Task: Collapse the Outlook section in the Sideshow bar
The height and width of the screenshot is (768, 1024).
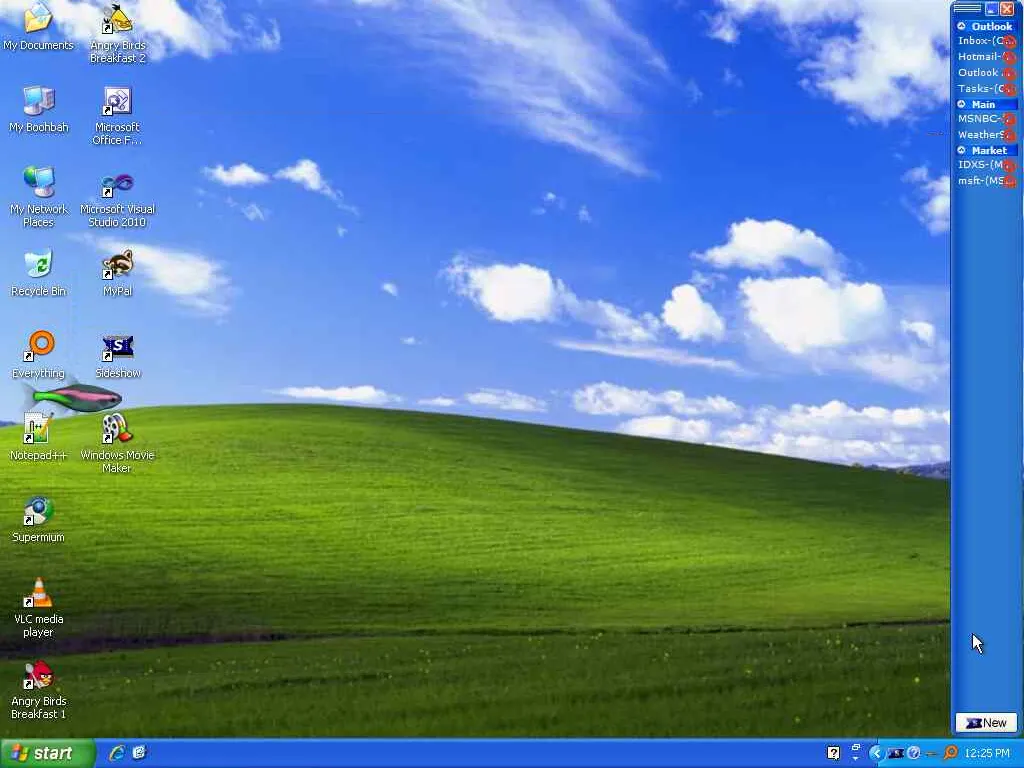Action: point(961,26)
